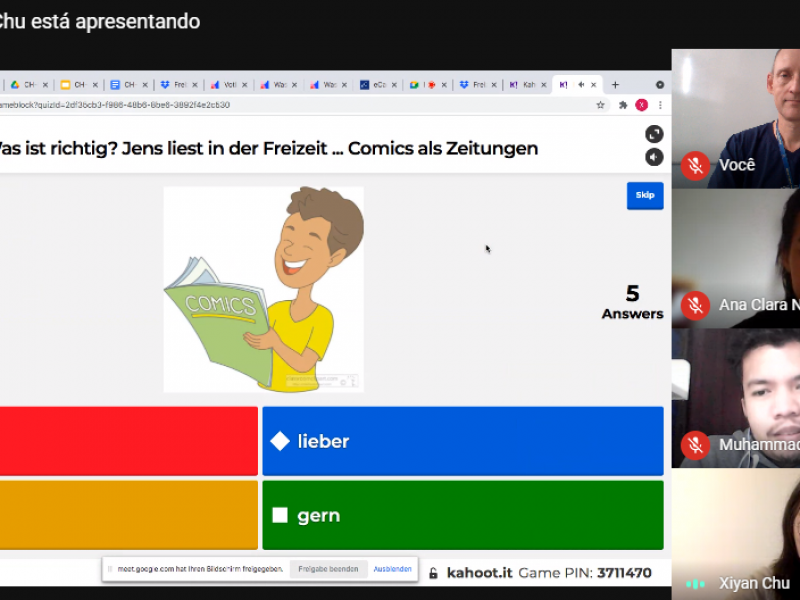The width and height of the screenshot is (800, 600).
Task: Click the 'Ausblenden' link
Action: tap(392, 569)
